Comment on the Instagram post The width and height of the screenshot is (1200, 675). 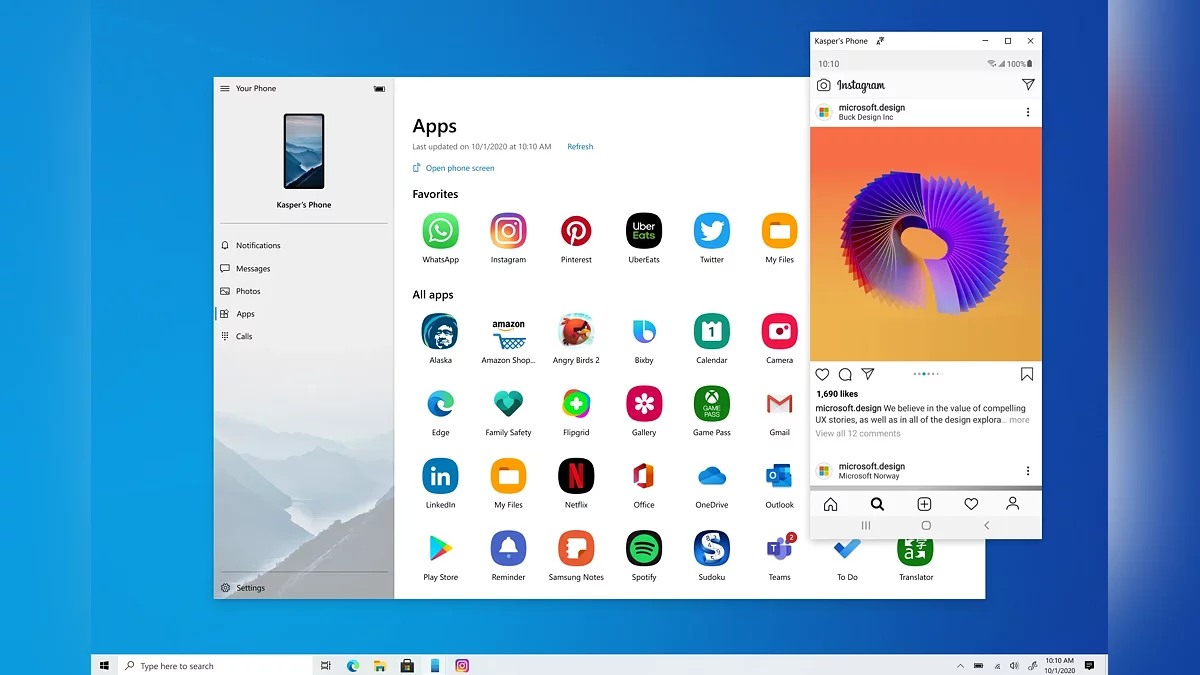(x=845, y=374)
